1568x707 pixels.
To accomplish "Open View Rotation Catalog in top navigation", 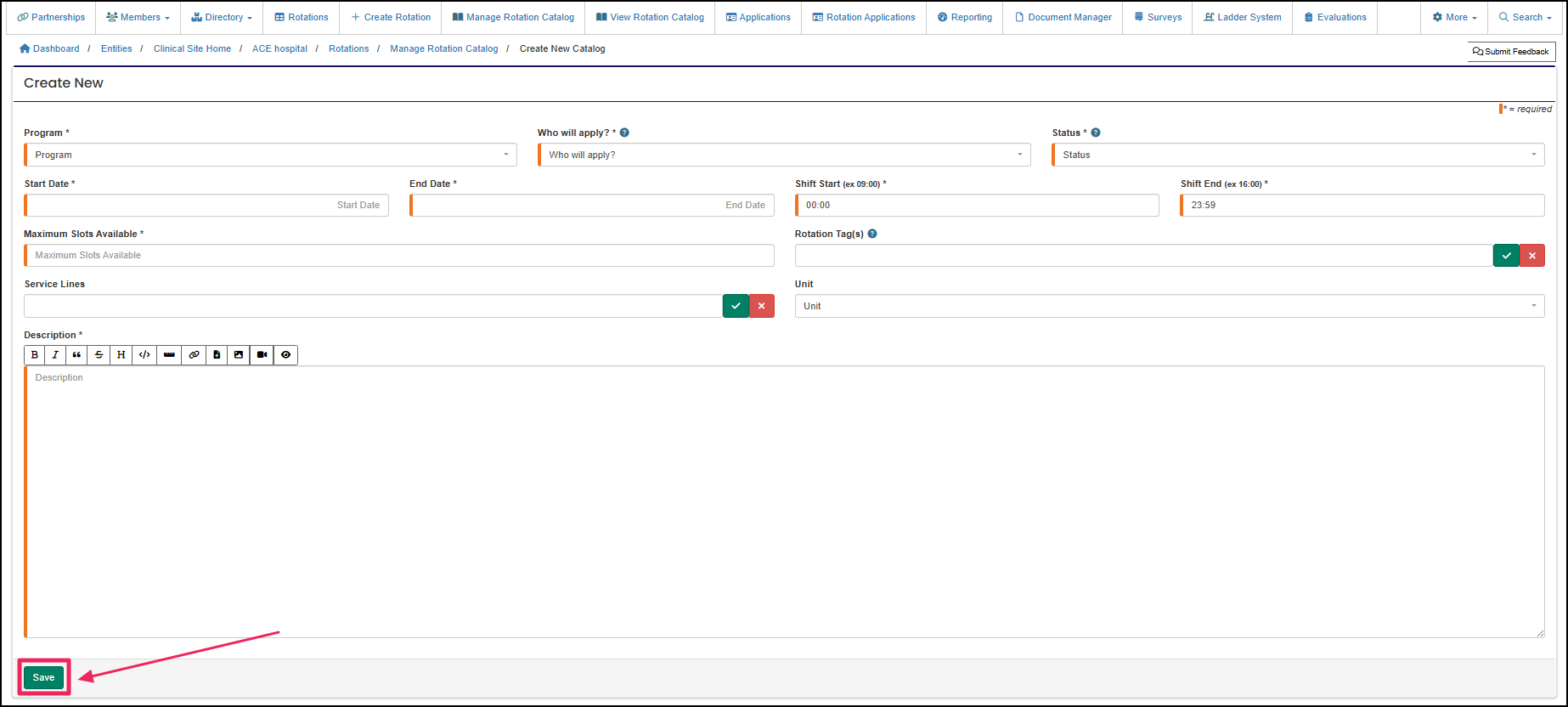I will (650, 17).
